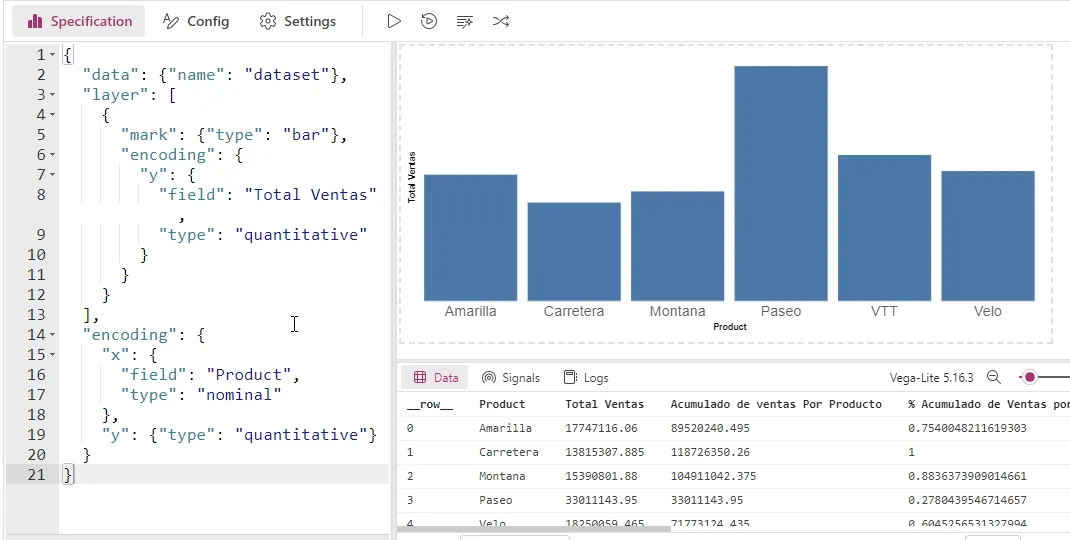Open the Settings tab
Viewport: 1070px width, 540px height.
297,21
